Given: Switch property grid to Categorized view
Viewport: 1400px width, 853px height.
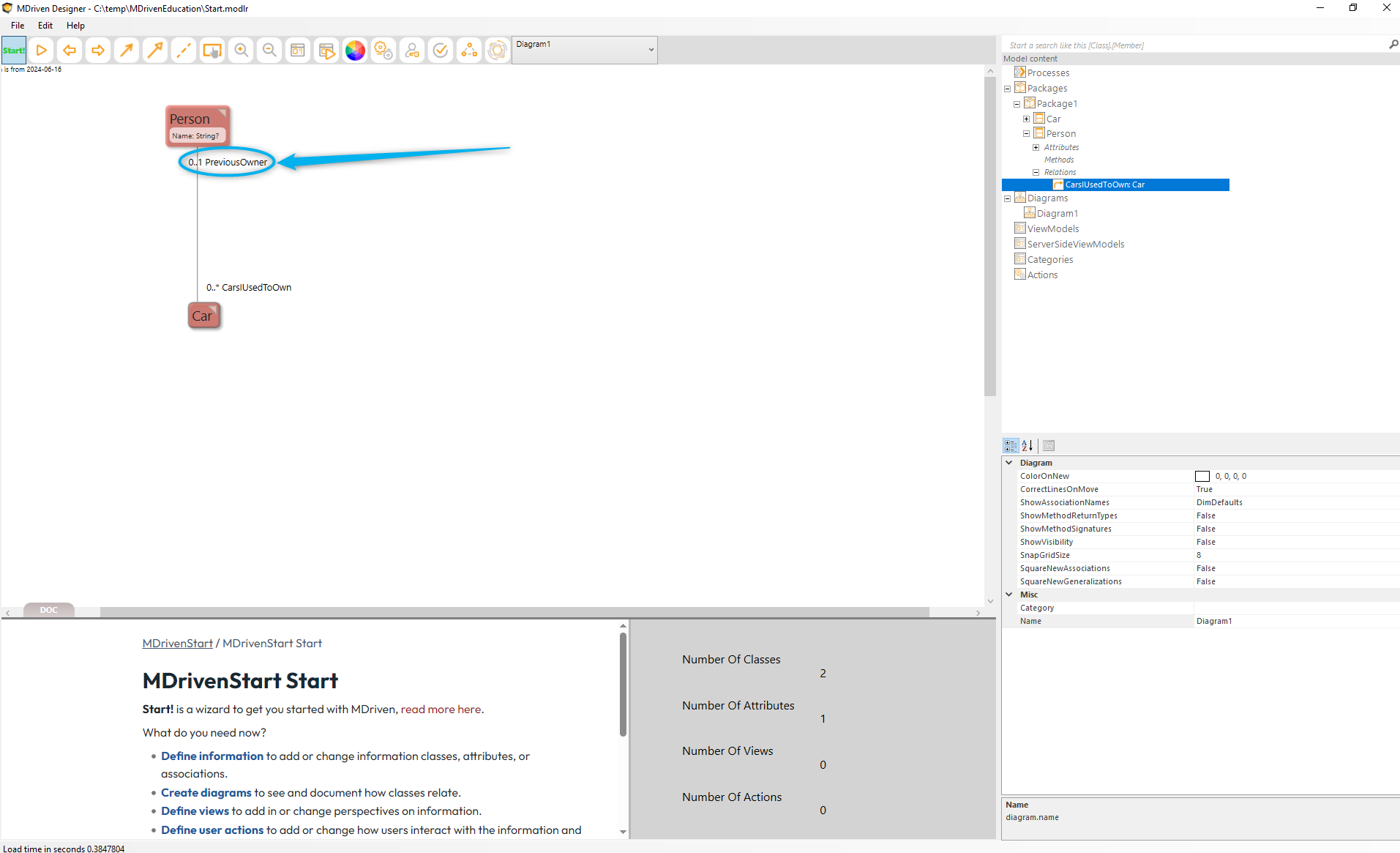Looking at the screenshot, I should (x=1011, y=445).
